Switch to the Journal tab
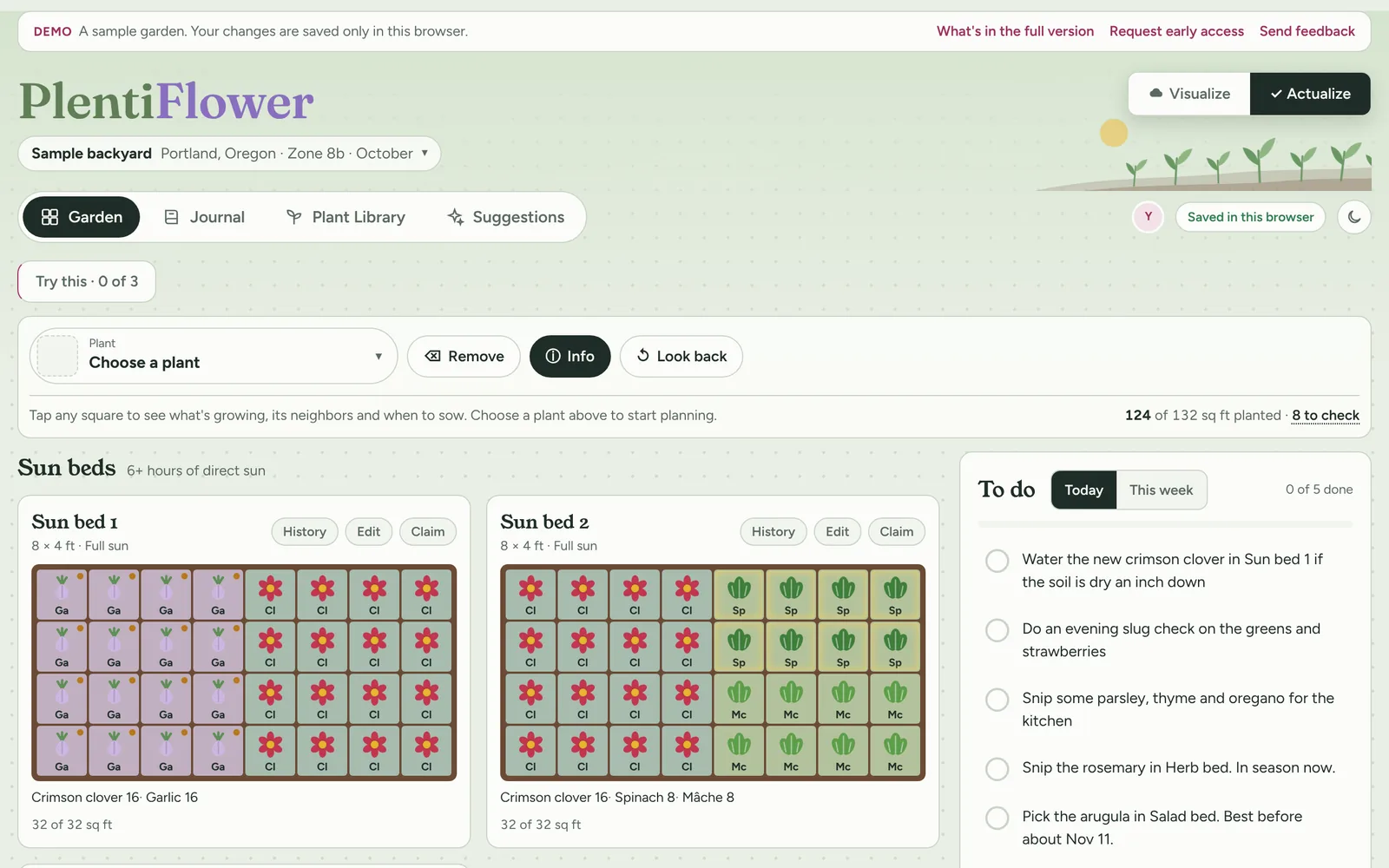This screenshot has height=868, width=1389. point(205,217)
